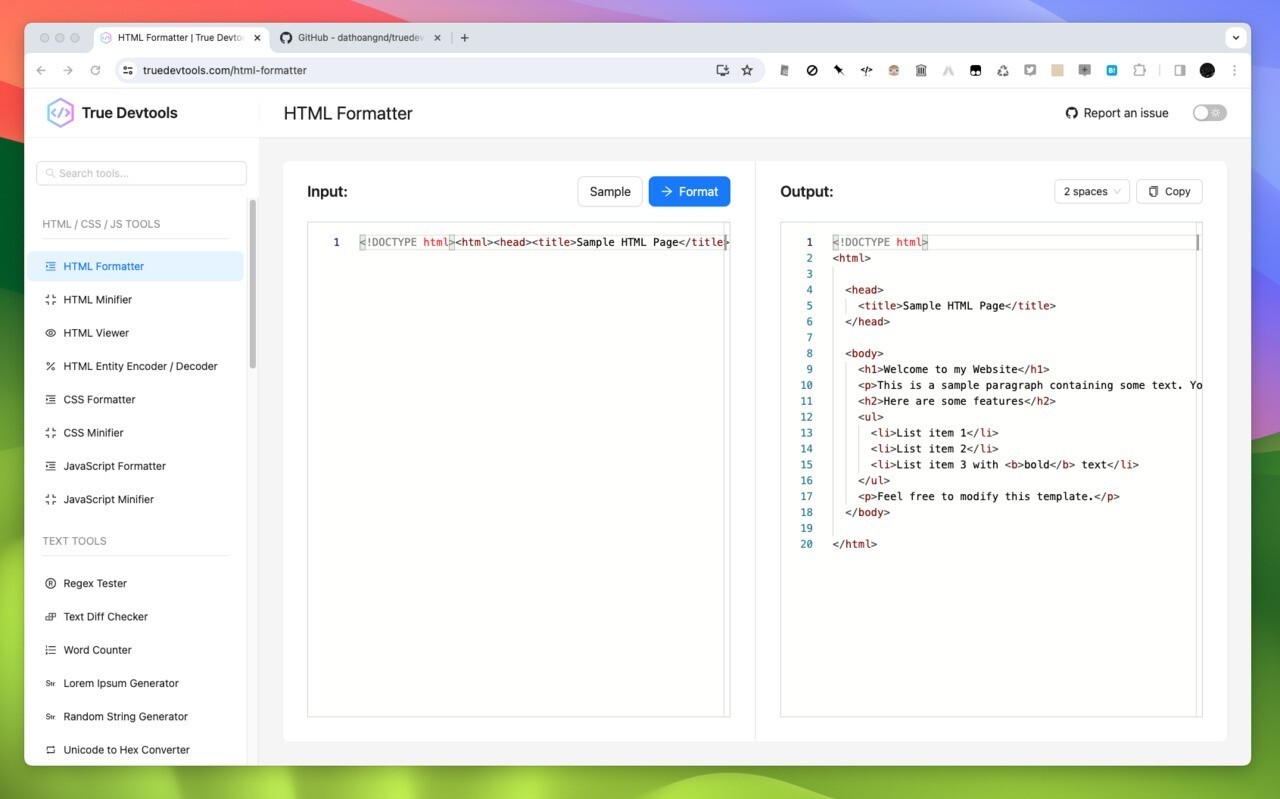Click the Search tools input field
This screenshot has width=1280, height=799.
point(140,173)
